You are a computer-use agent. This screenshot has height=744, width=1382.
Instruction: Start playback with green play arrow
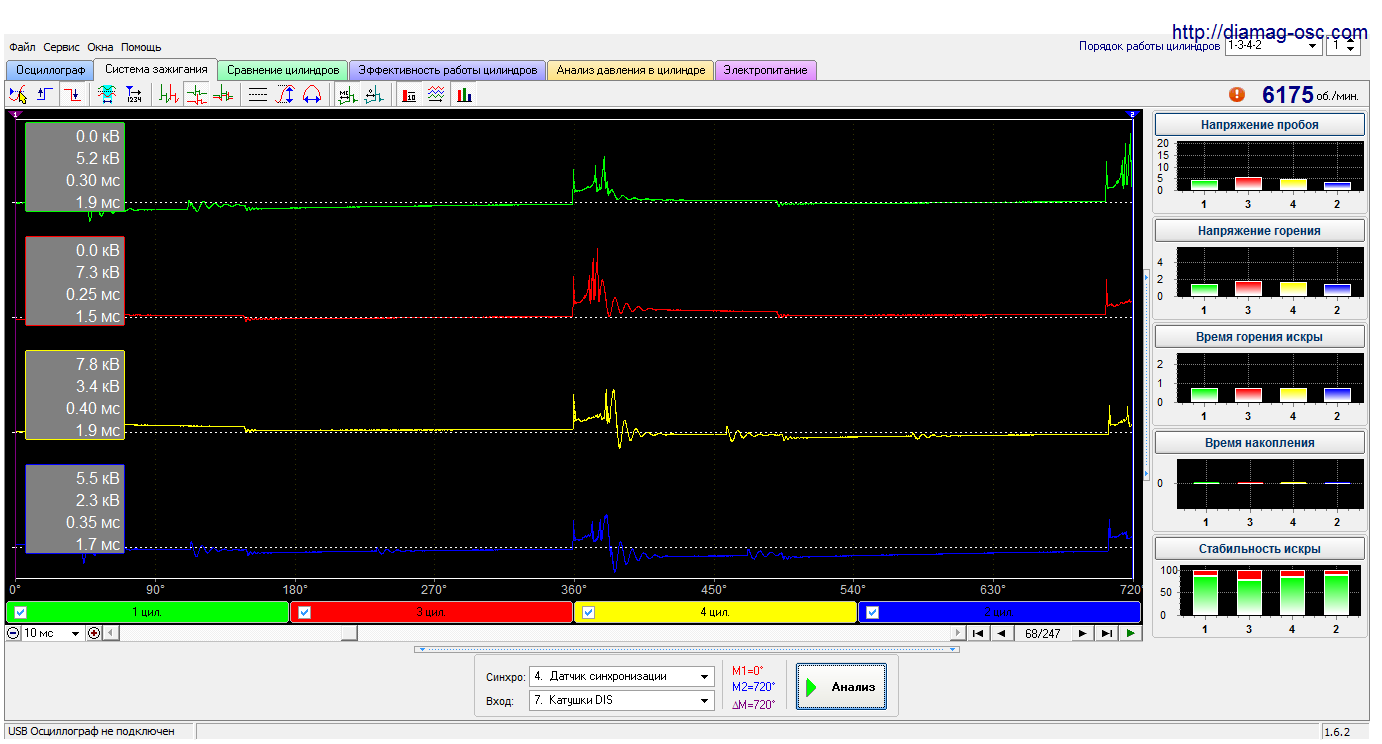tap(1130, 633)
